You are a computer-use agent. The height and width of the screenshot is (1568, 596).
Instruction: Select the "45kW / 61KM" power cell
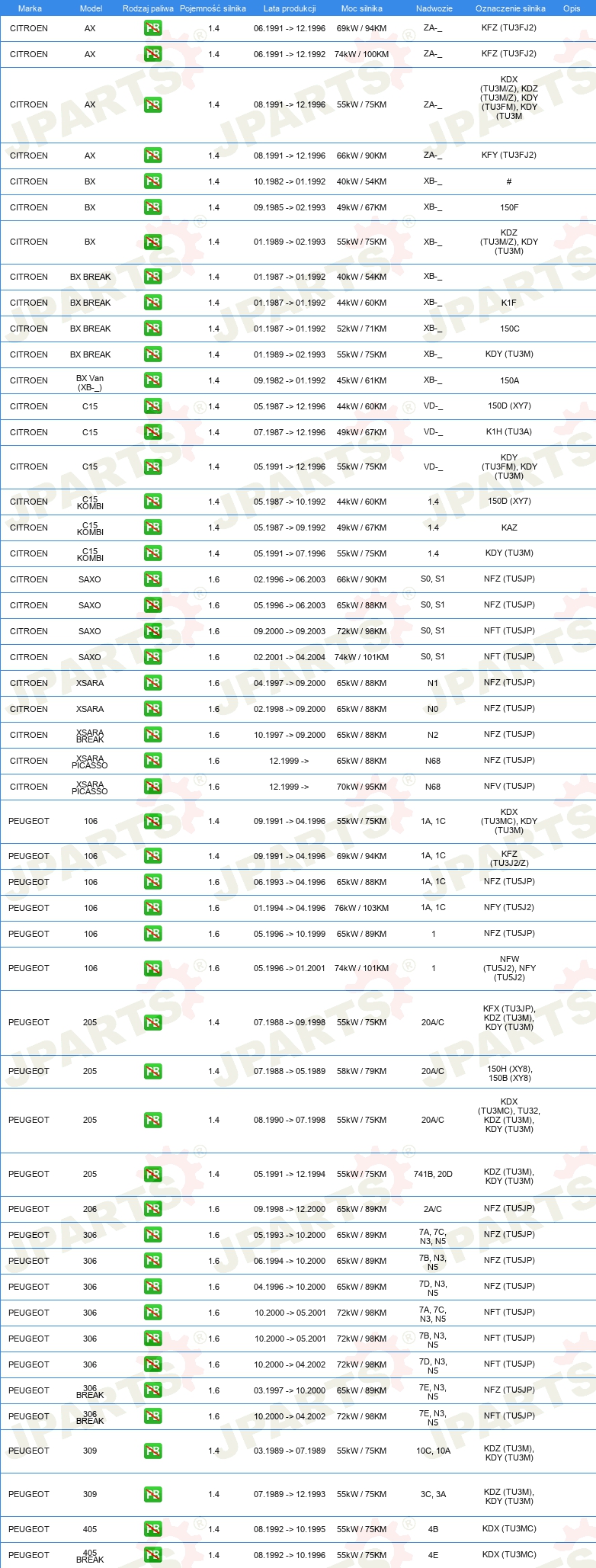click(361, 380)
